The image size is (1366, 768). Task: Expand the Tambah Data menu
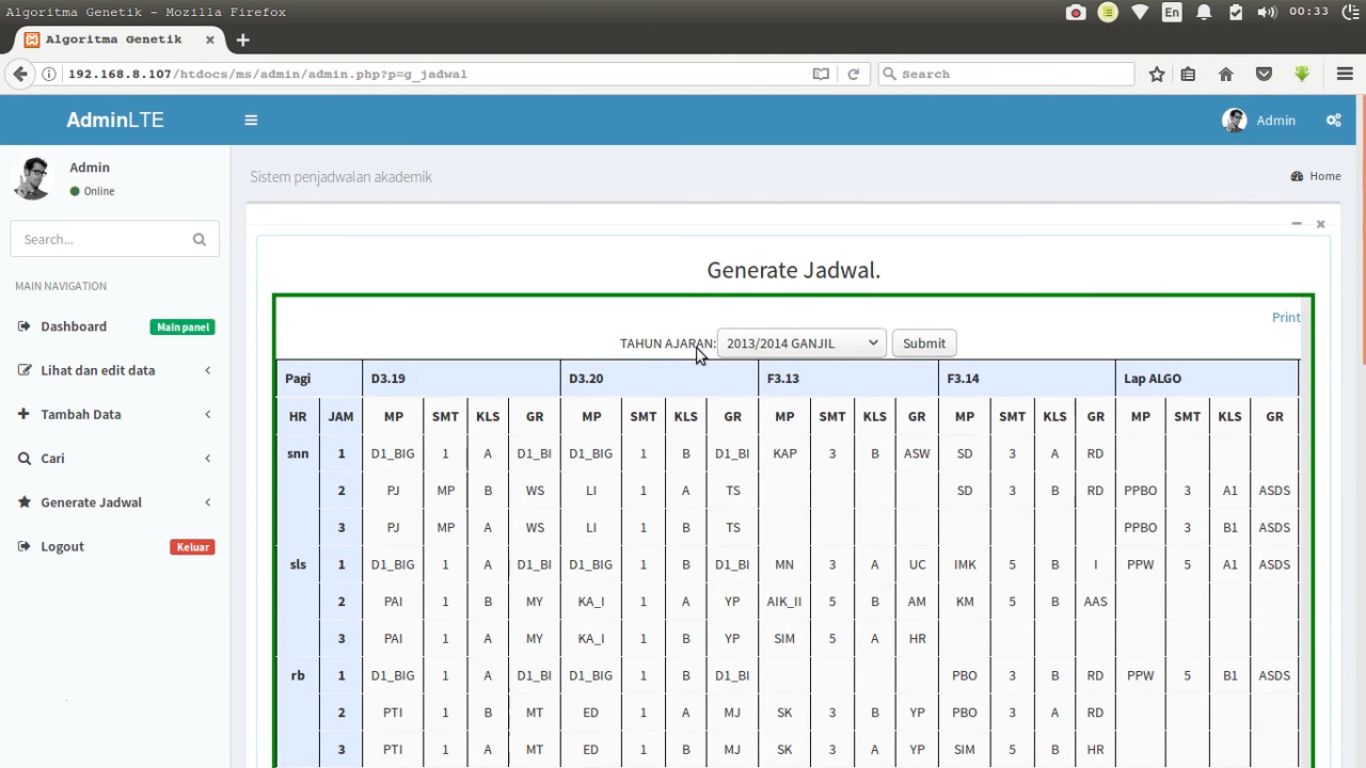coord(81,414)
